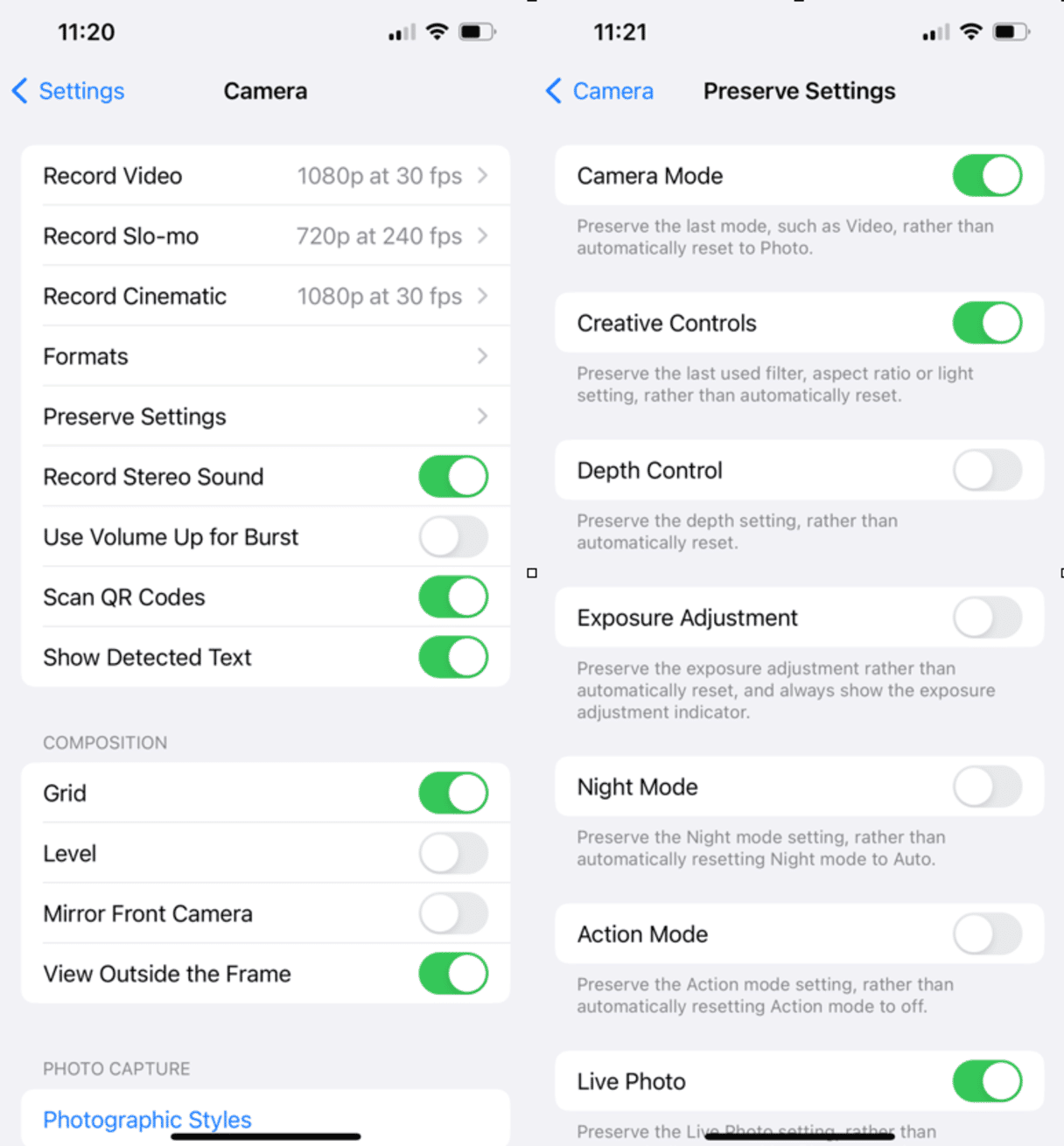This screenshot has width=1064, height=1146.
Task: Tap the back chevron next to Settings
Action: click(x=20, y=91)
